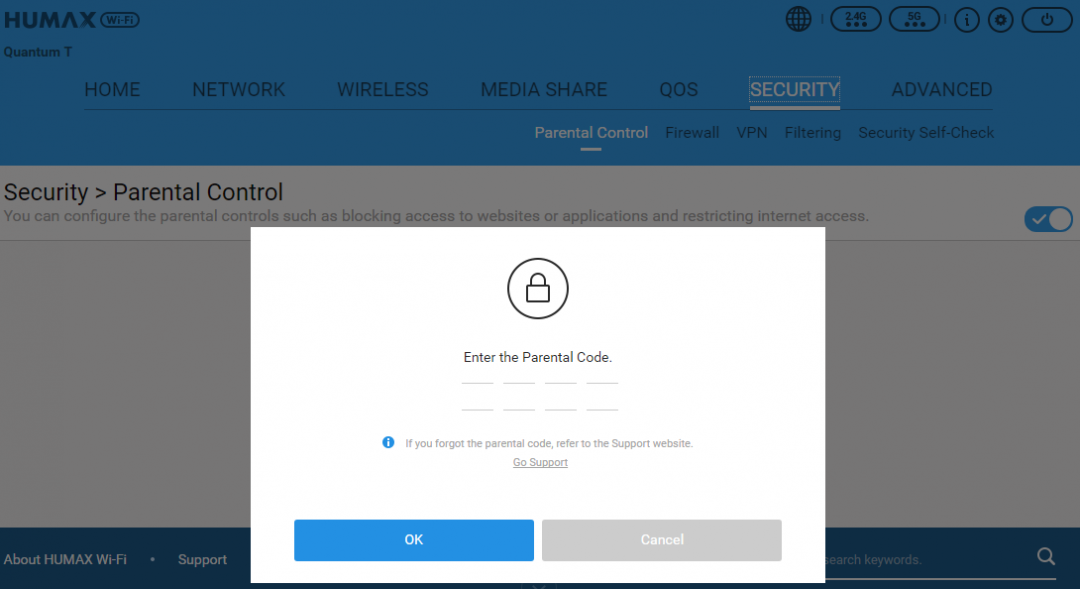Open the Security Self-Check tab
Screen dimensions: 1080x589
(926, 132)
